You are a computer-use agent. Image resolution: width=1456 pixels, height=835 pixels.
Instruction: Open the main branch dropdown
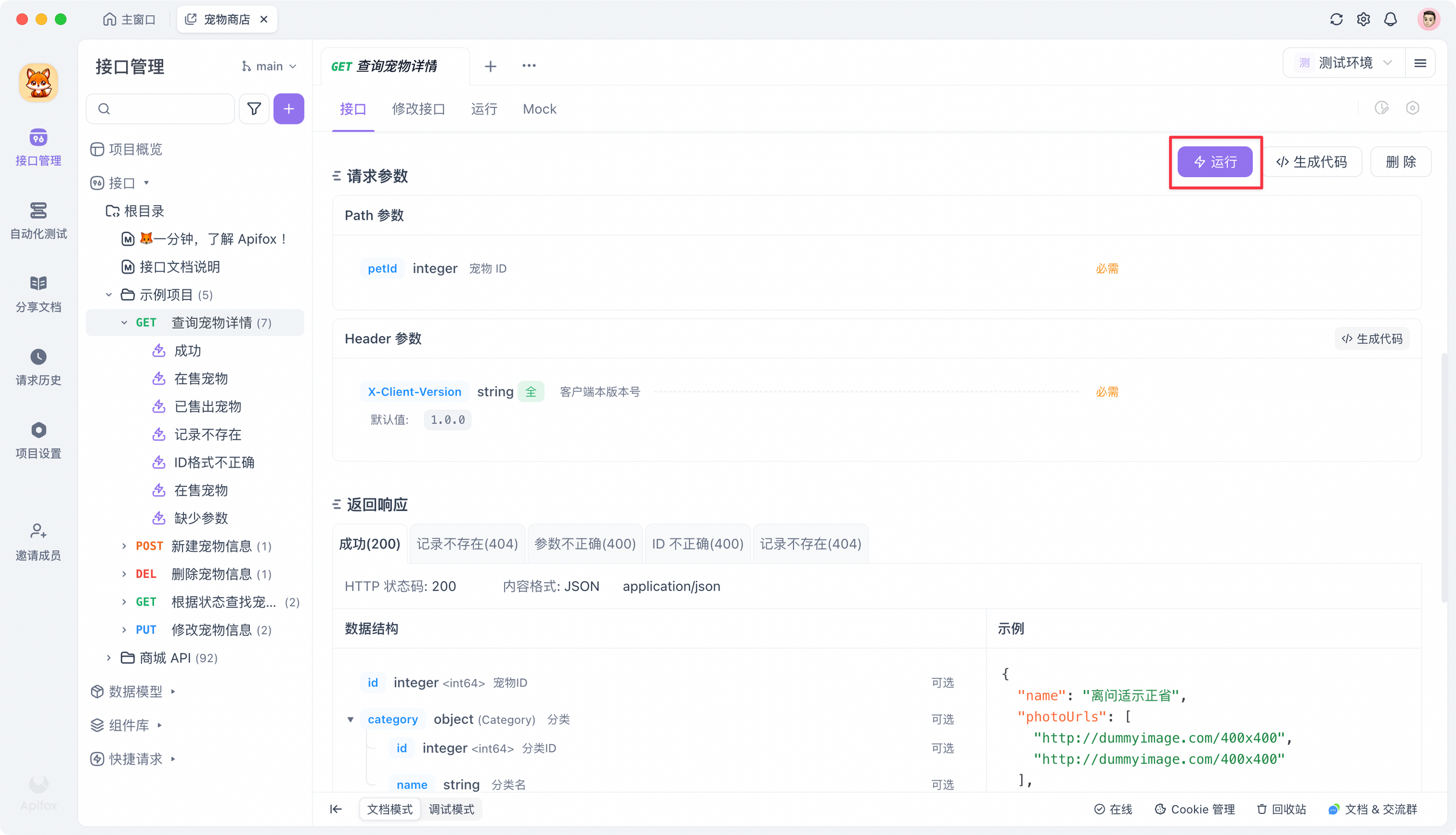269,66
